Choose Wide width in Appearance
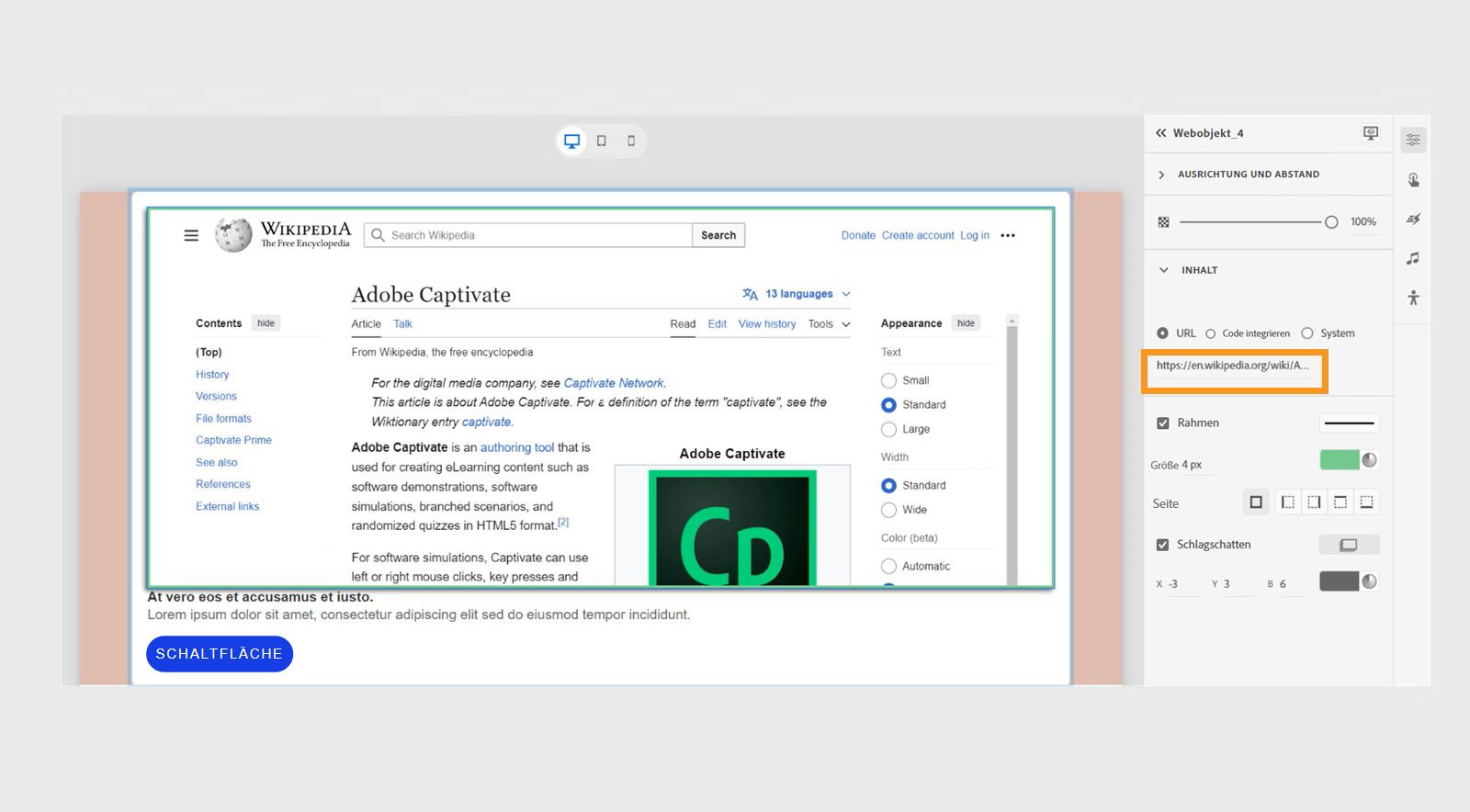 [888, 510]
